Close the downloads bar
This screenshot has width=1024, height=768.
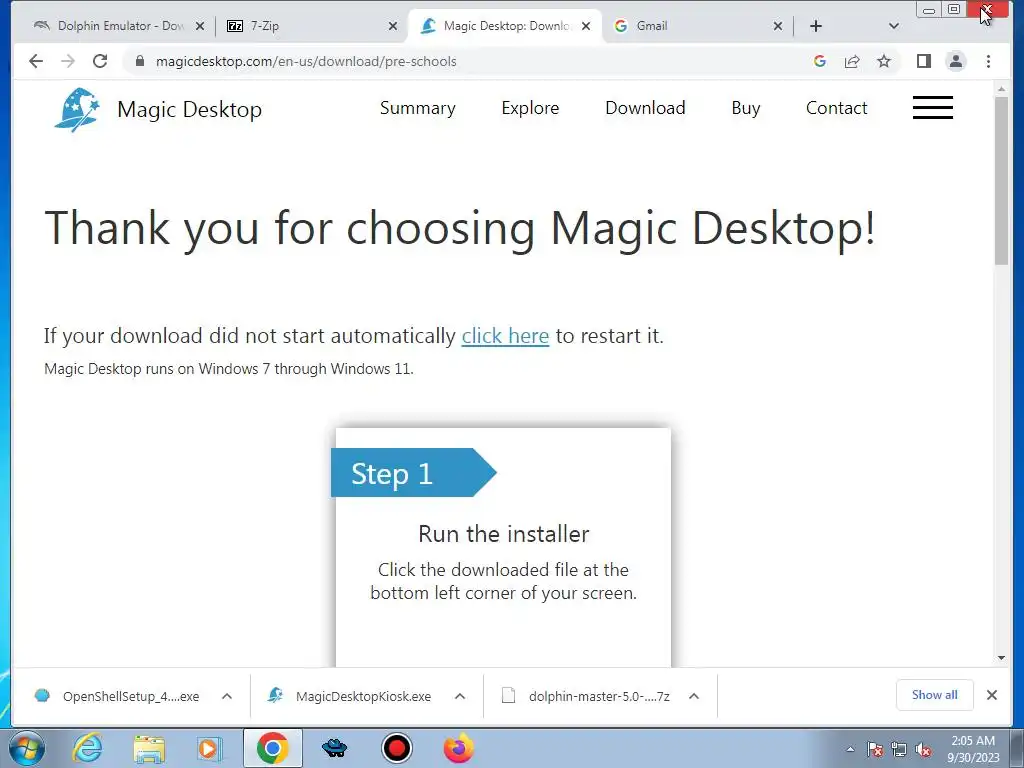click(991, 695)
